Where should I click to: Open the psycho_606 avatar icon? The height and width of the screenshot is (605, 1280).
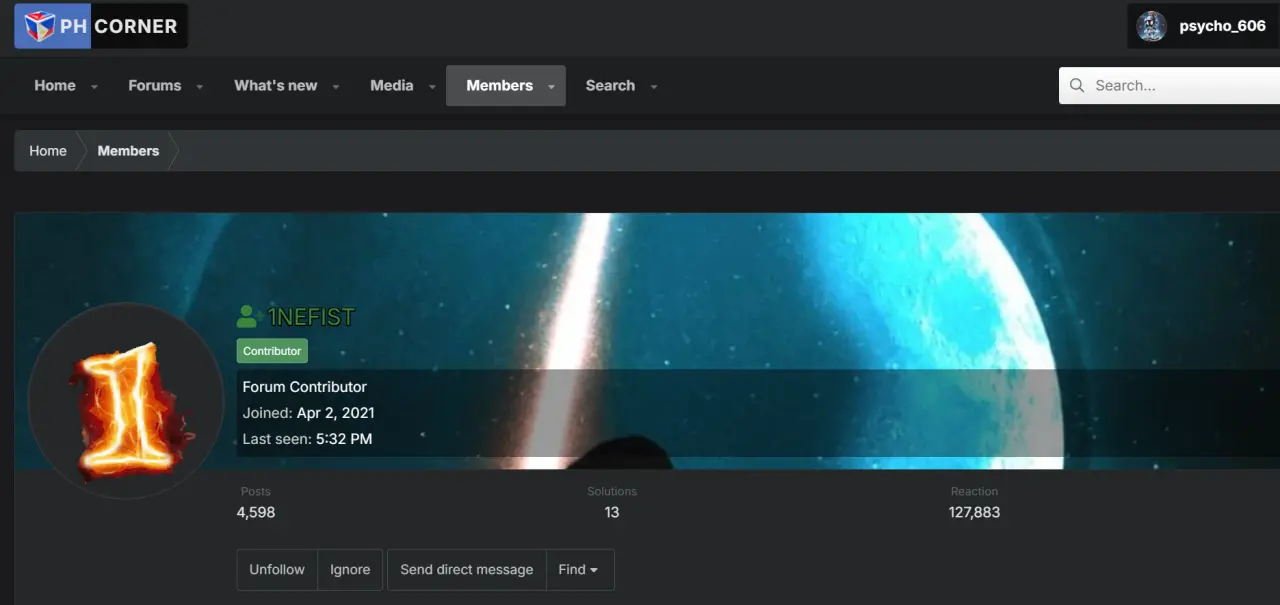1152,26
